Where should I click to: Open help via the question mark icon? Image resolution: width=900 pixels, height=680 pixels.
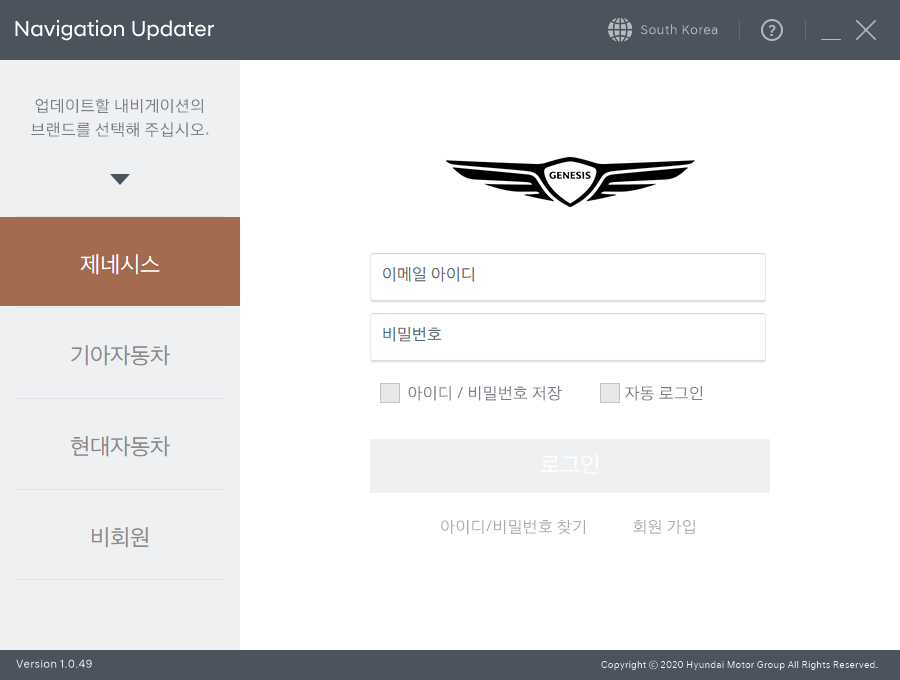pyautogui.click(x=771, y=30)
